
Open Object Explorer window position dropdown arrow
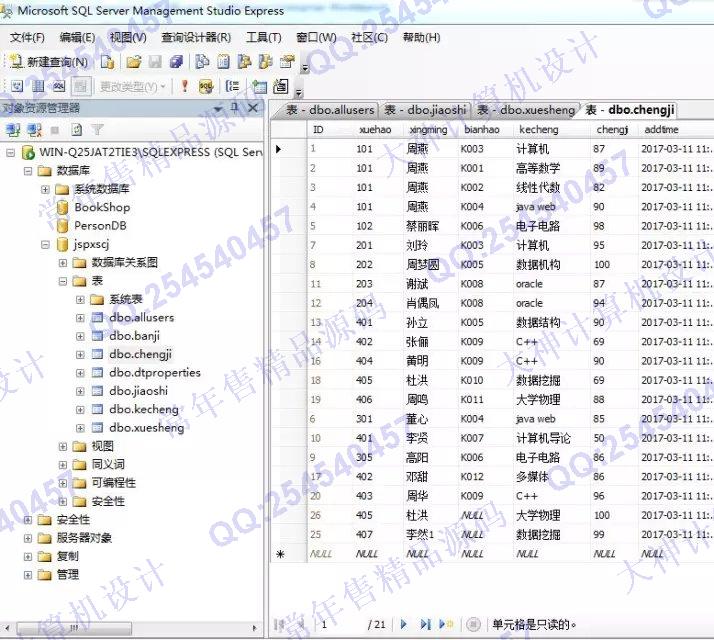218,109
